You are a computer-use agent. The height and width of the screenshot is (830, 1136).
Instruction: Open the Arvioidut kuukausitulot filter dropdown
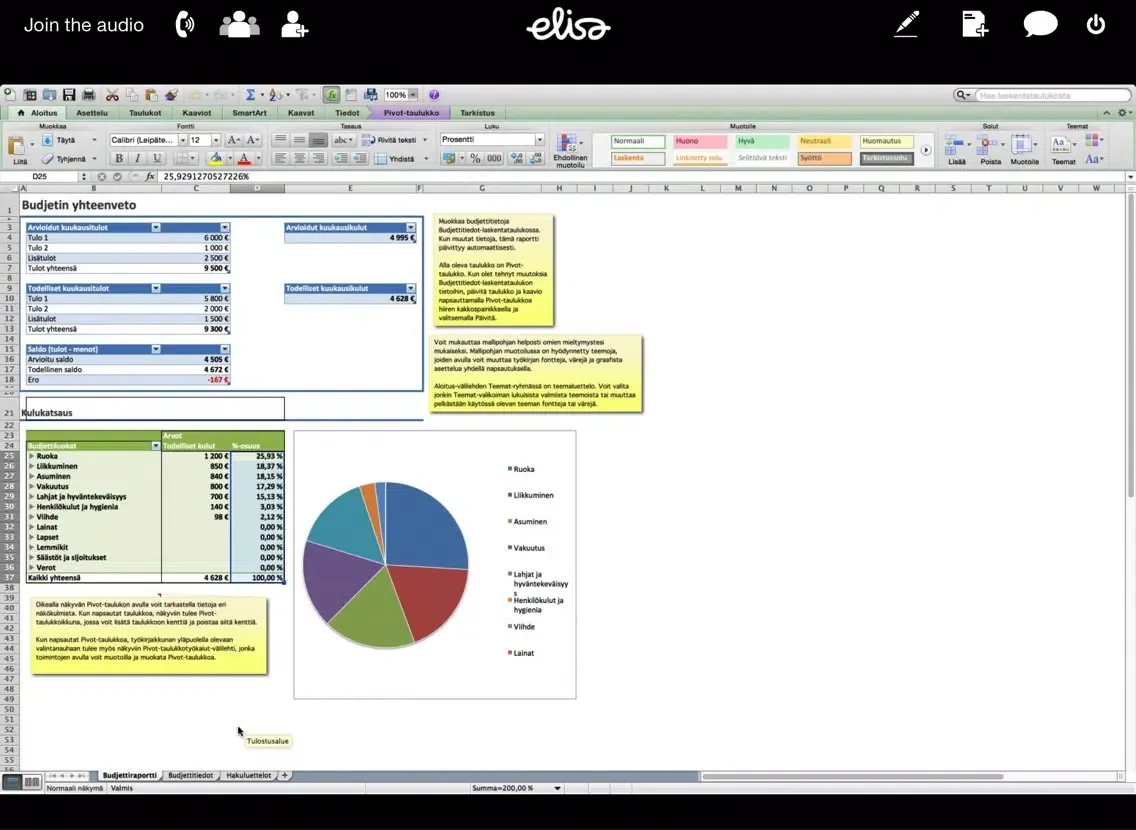click(x=156, y=227)
